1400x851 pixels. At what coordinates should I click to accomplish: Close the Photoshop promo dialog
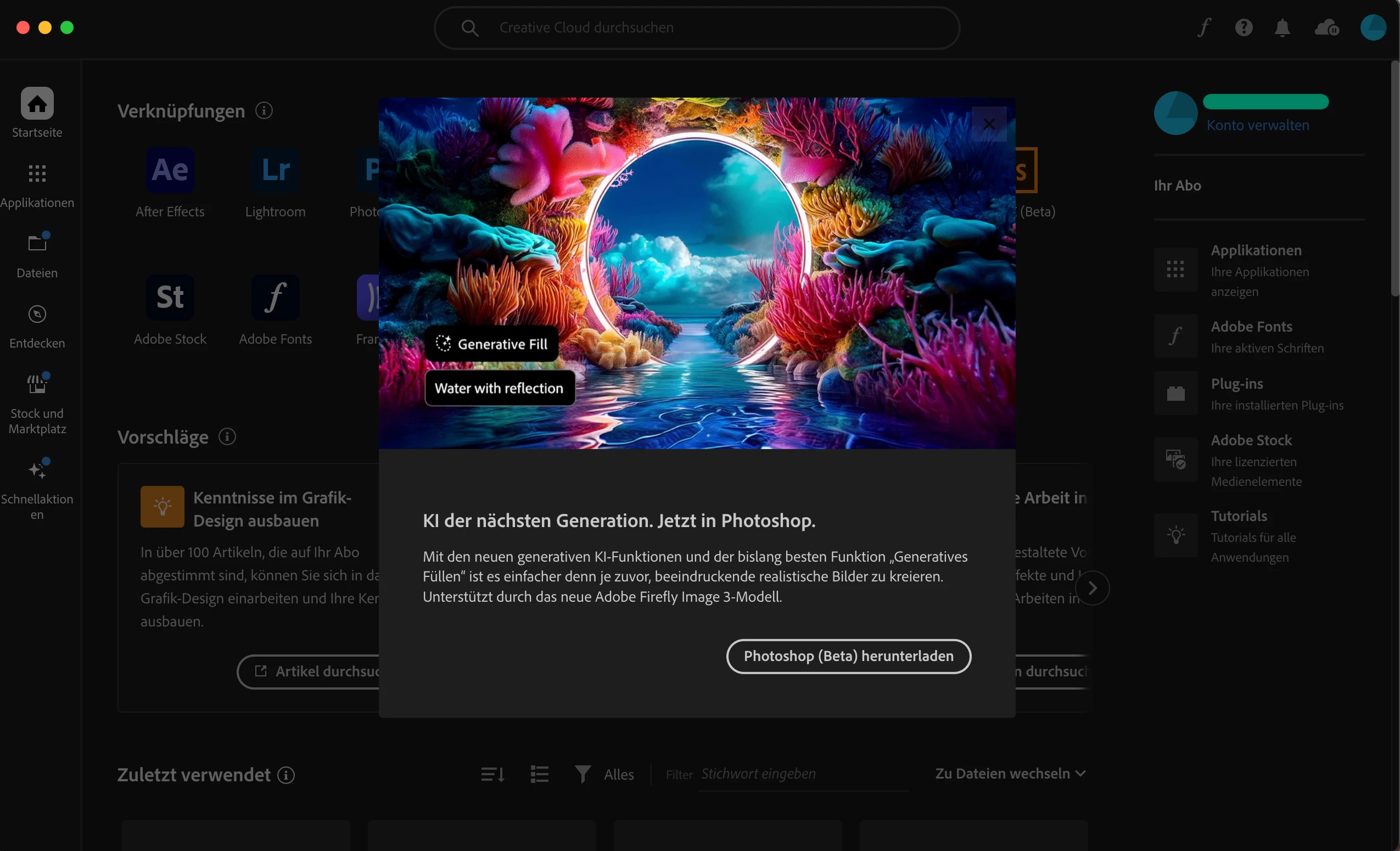click(x=989, y=124)
